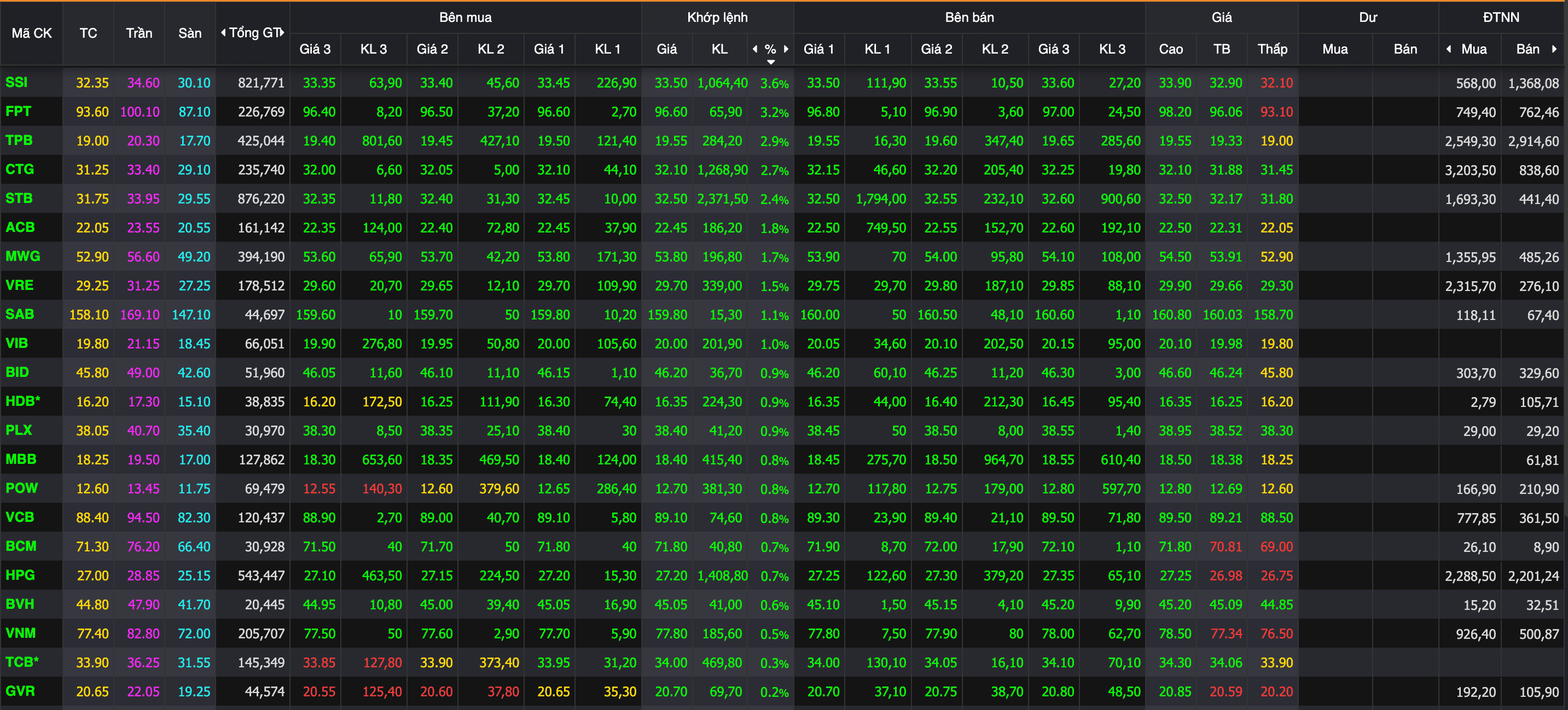Viewport: 1568px width, 710px height.
Task: Open the POW stock symbol
Action: pos(22,488)
